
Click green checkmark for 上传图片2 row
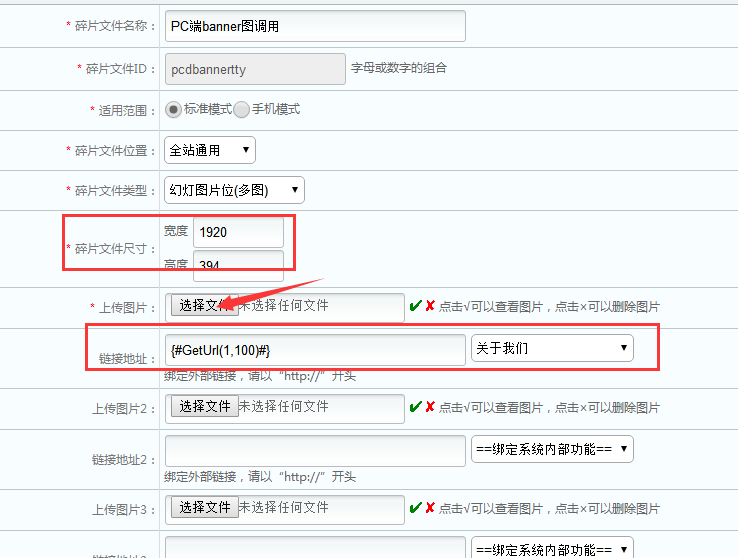click(x=415, y=407)
